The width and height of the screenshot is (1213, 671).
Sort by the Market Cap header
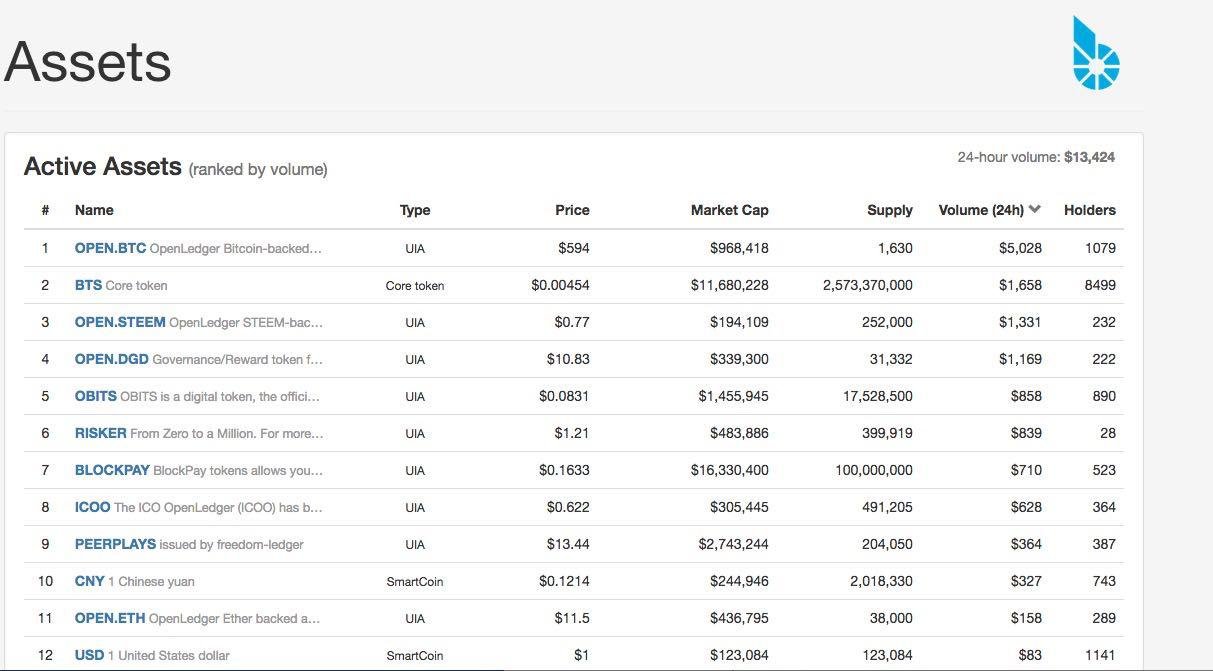(729, 210)
